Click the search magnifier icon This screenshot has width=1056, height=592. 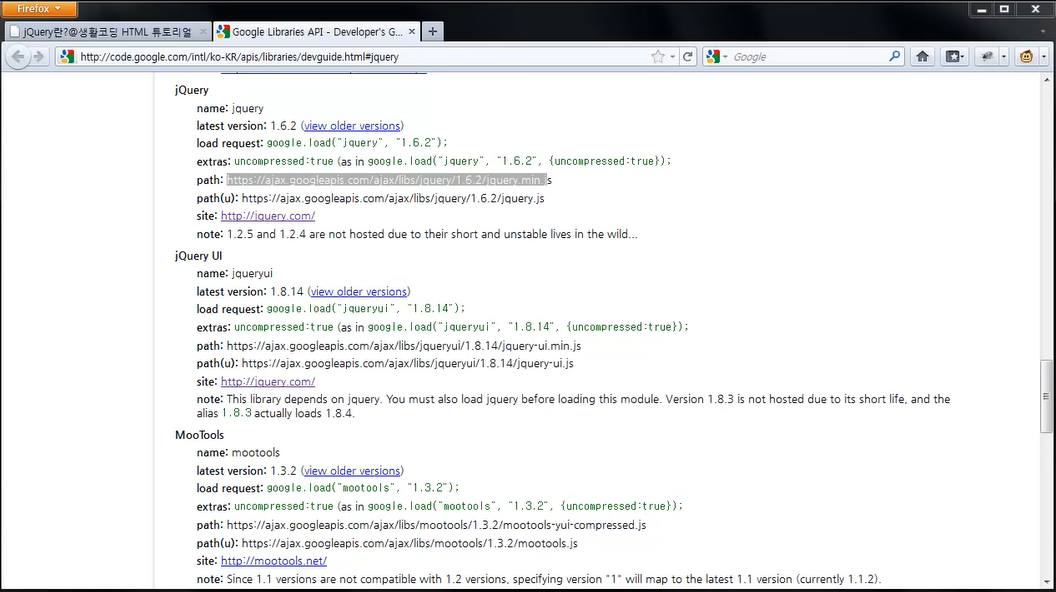[894, 57]
